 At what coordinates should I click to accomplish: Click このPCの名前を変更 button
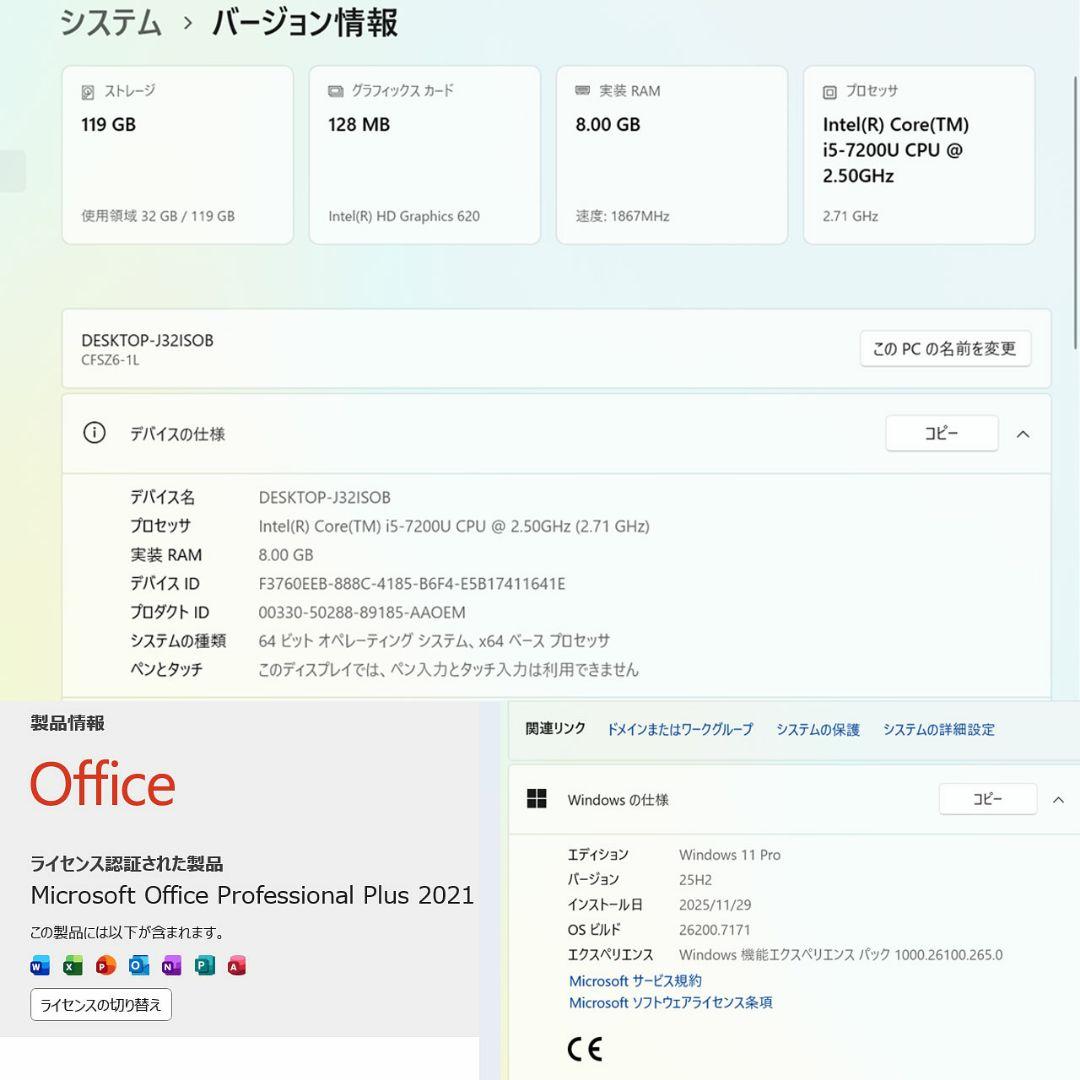tap(944, 349)
